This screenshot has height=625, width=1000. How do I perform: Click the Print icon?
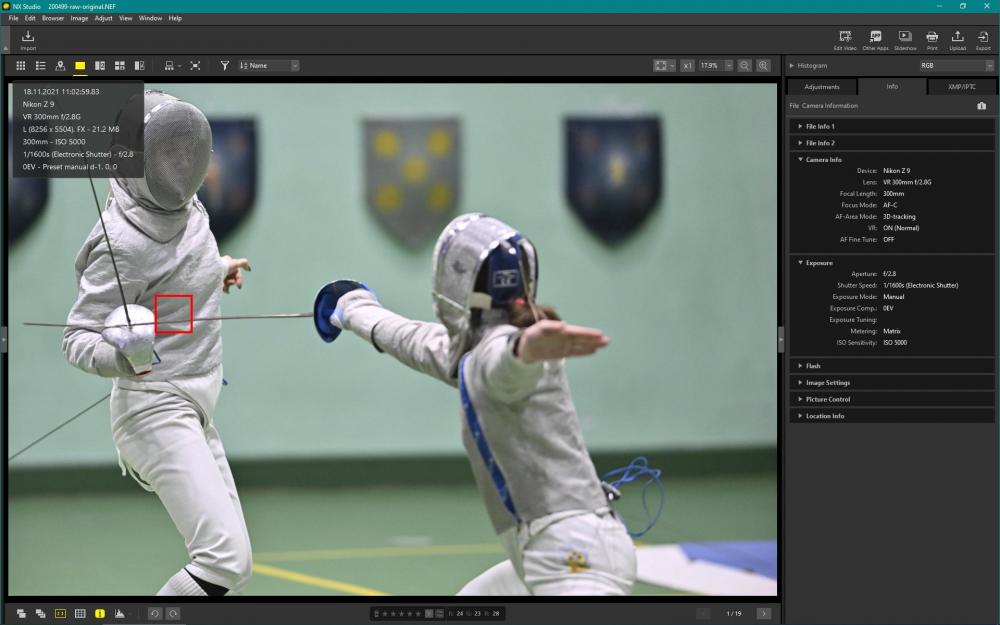(932, 40)
